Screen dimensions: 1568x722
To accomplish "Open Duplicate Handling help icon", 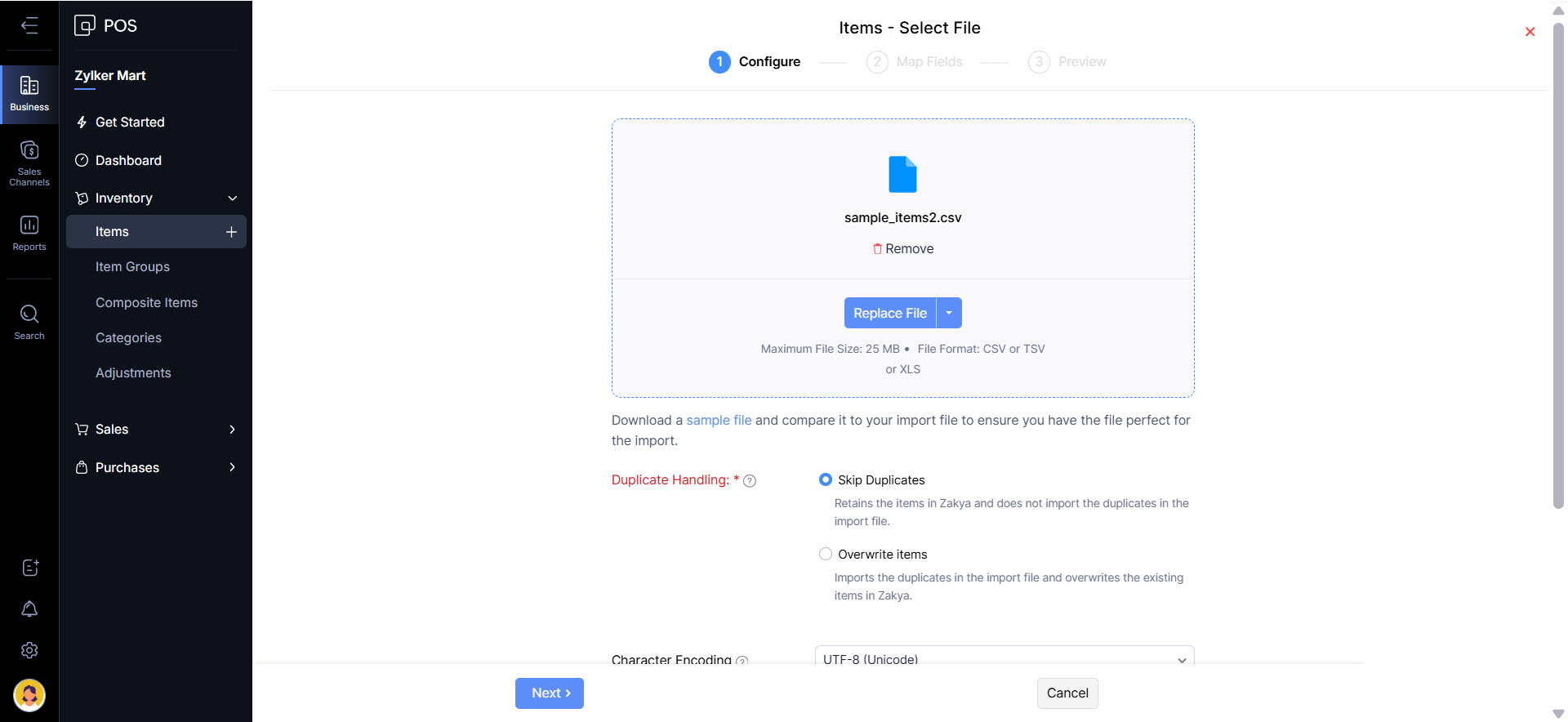I will click(x=750, y=481).
